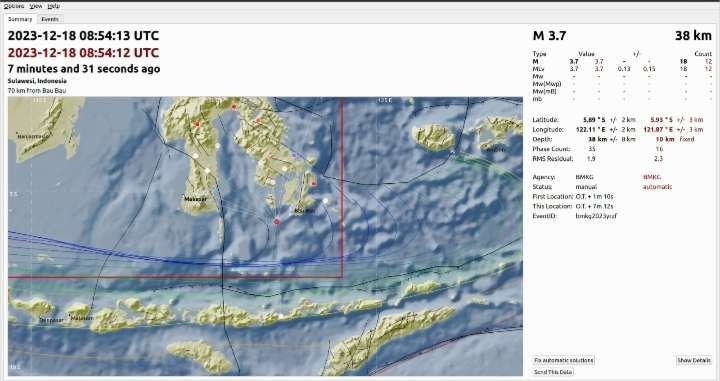Switch to the Events tab
Screen dimensions: 720x381
(x=50, y=19)
